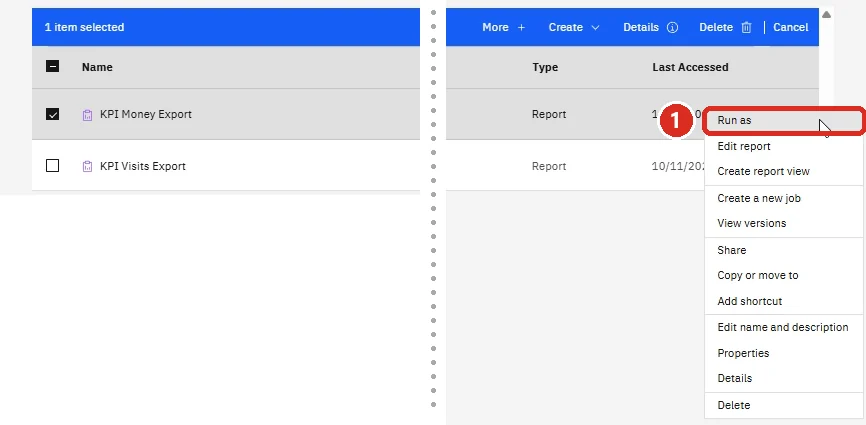The width and height of the screenshot is (866, 425).
Task: Click the plus icon next to More
Action: click(x=521, y=28)
